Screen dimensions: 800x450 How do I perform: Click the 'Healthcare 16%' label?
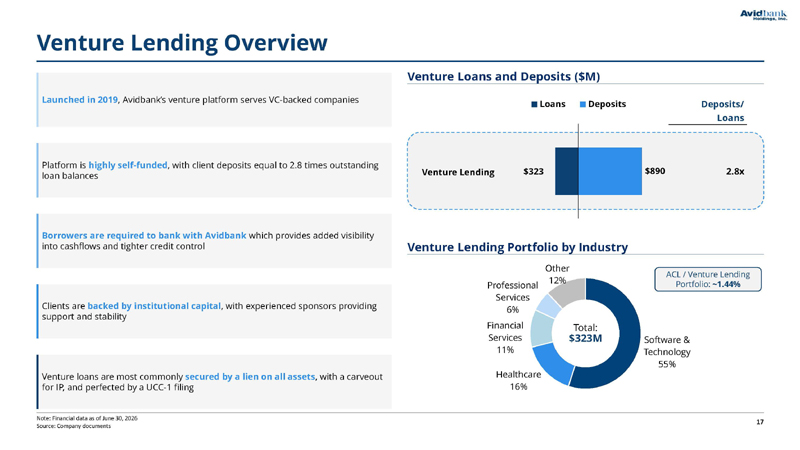tap(518, 381)
